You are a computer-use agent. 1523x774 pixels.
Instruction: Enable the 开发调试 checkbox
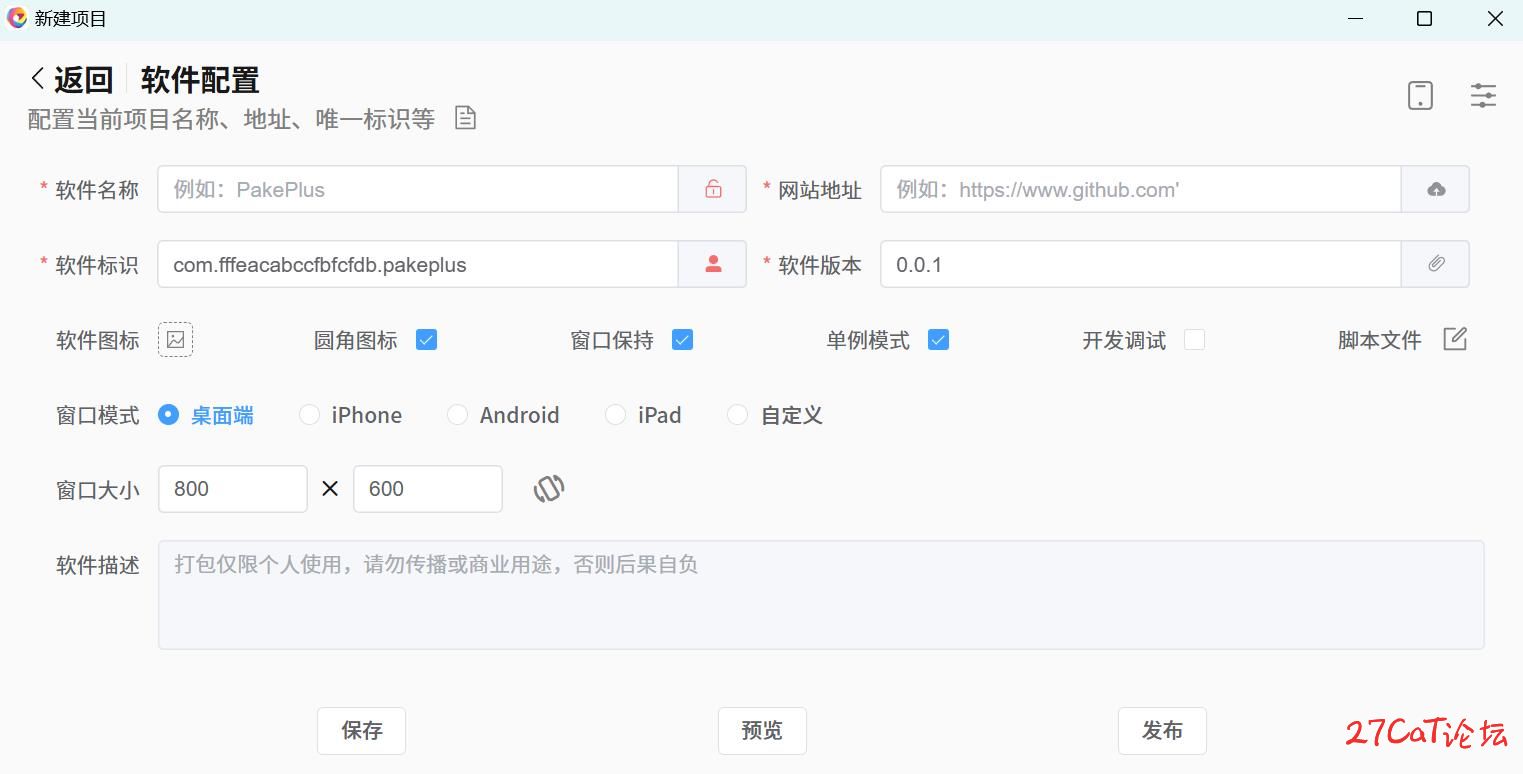pos(1194,340)
